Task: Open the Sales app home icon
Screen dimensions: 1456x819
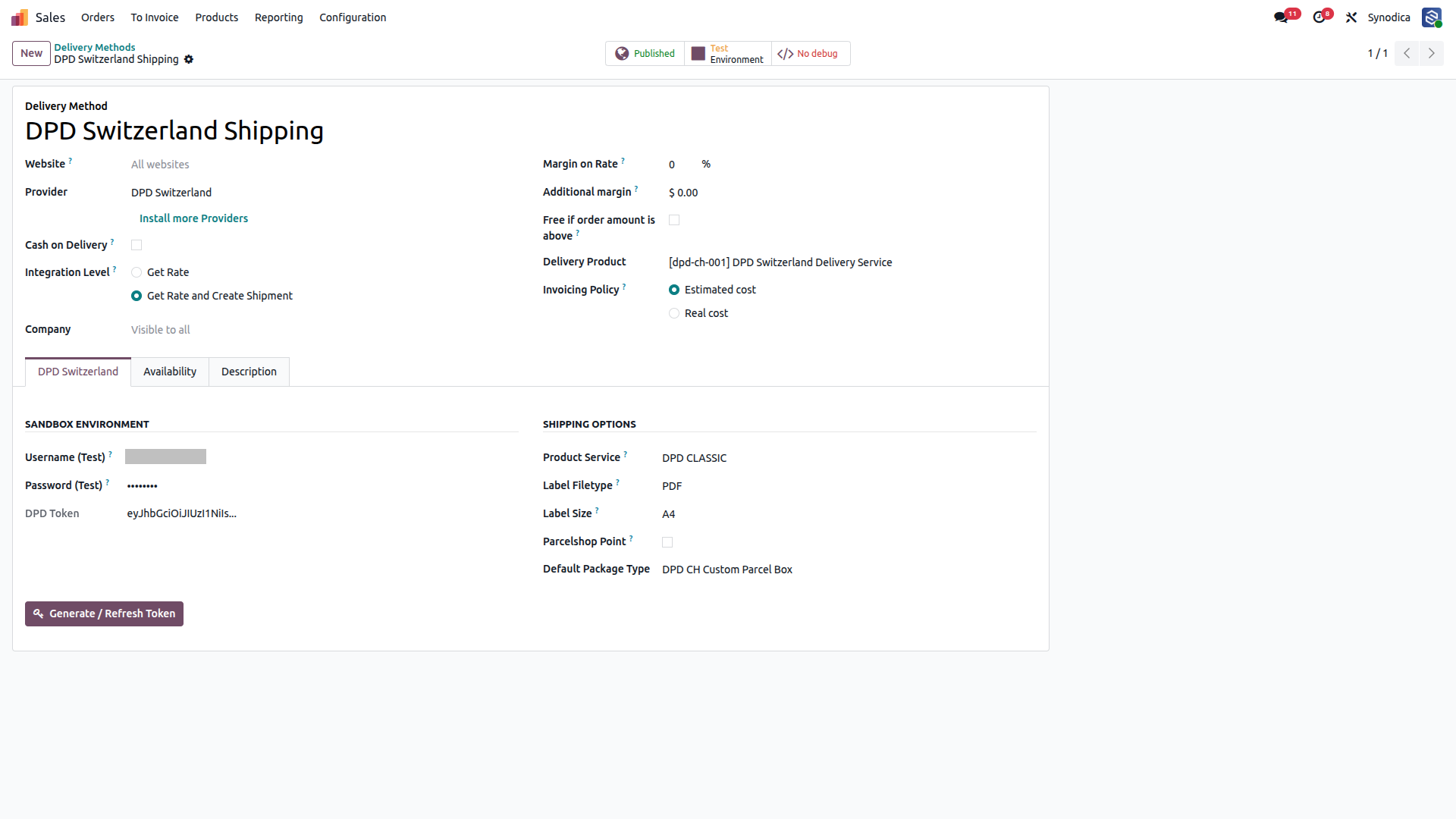Action: tap(20, 17)
